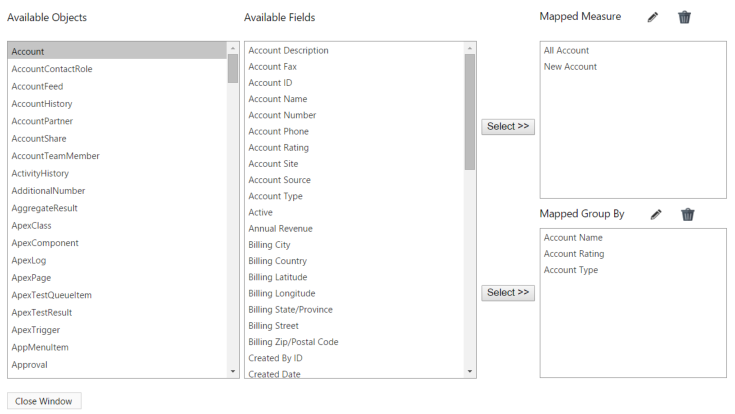Delete Mapped Measure using trash icon
Image resolution: width=735 pixels, height=414 pixels.
tap(684, 17)
